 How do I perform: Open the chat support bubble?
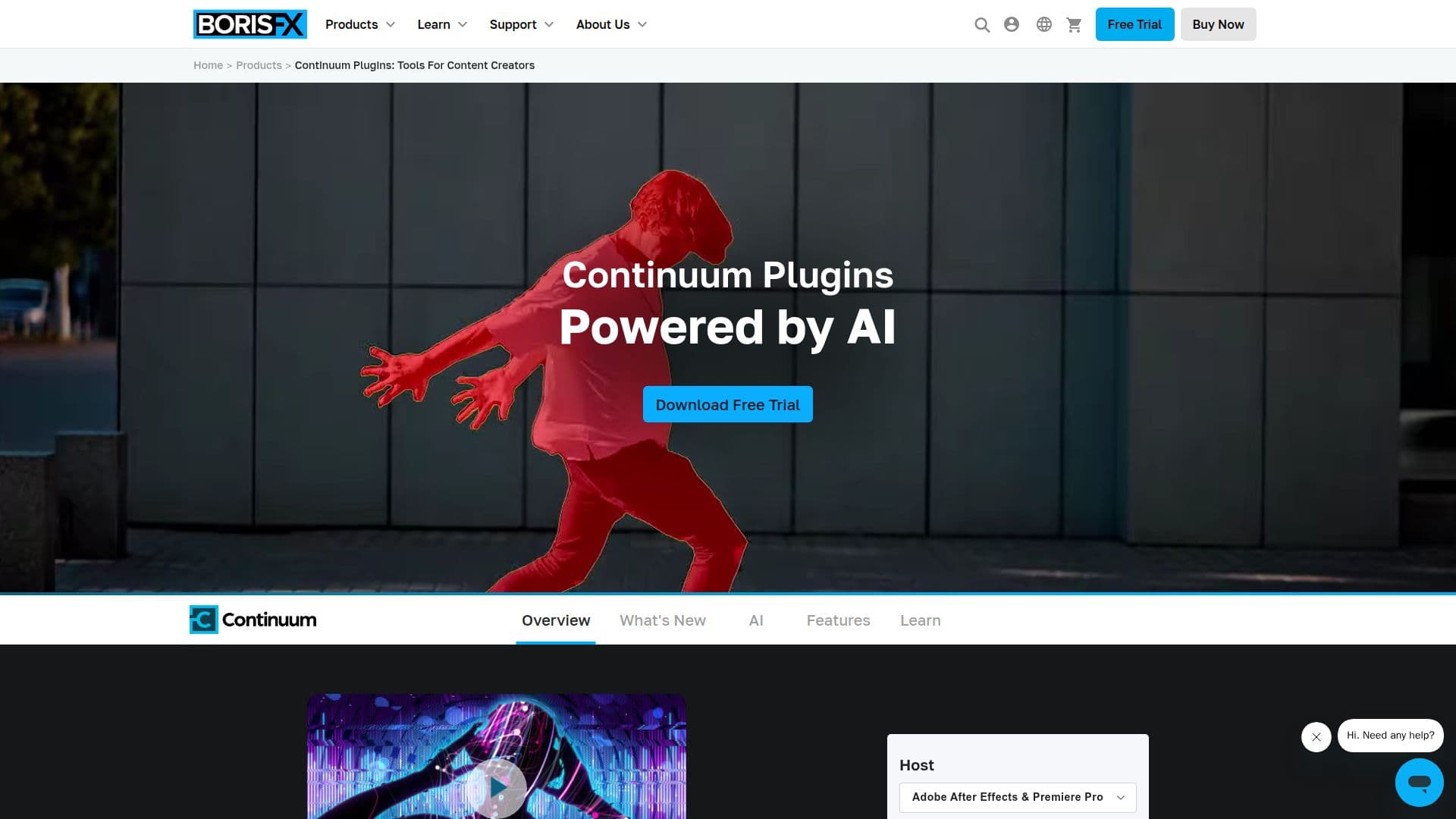pyautogui.click(x=1419, y=783)
